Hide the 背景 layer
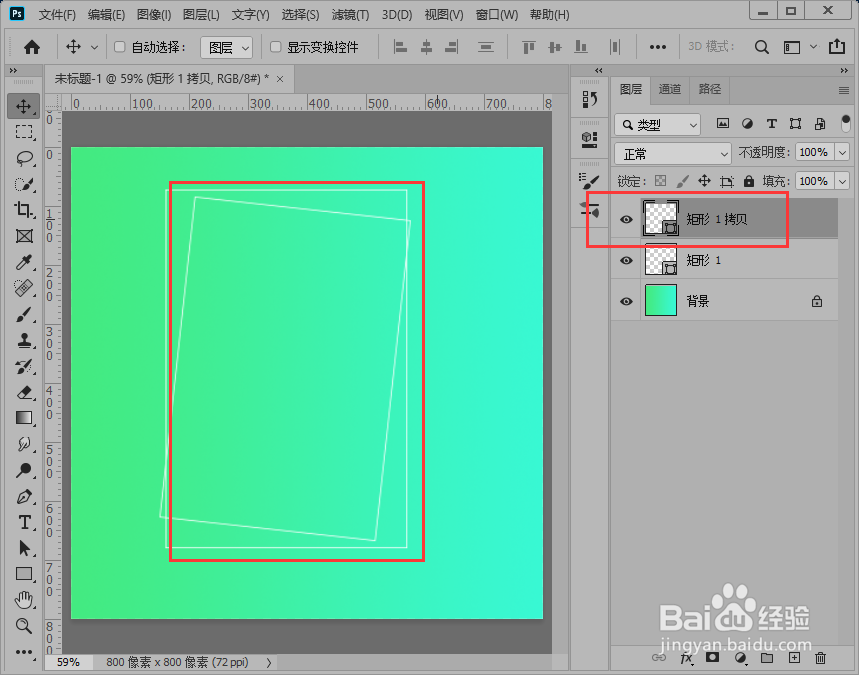Image resolution: width=859 pixels, height=675 pixels. pyautogui.click(x=626, y=301)
